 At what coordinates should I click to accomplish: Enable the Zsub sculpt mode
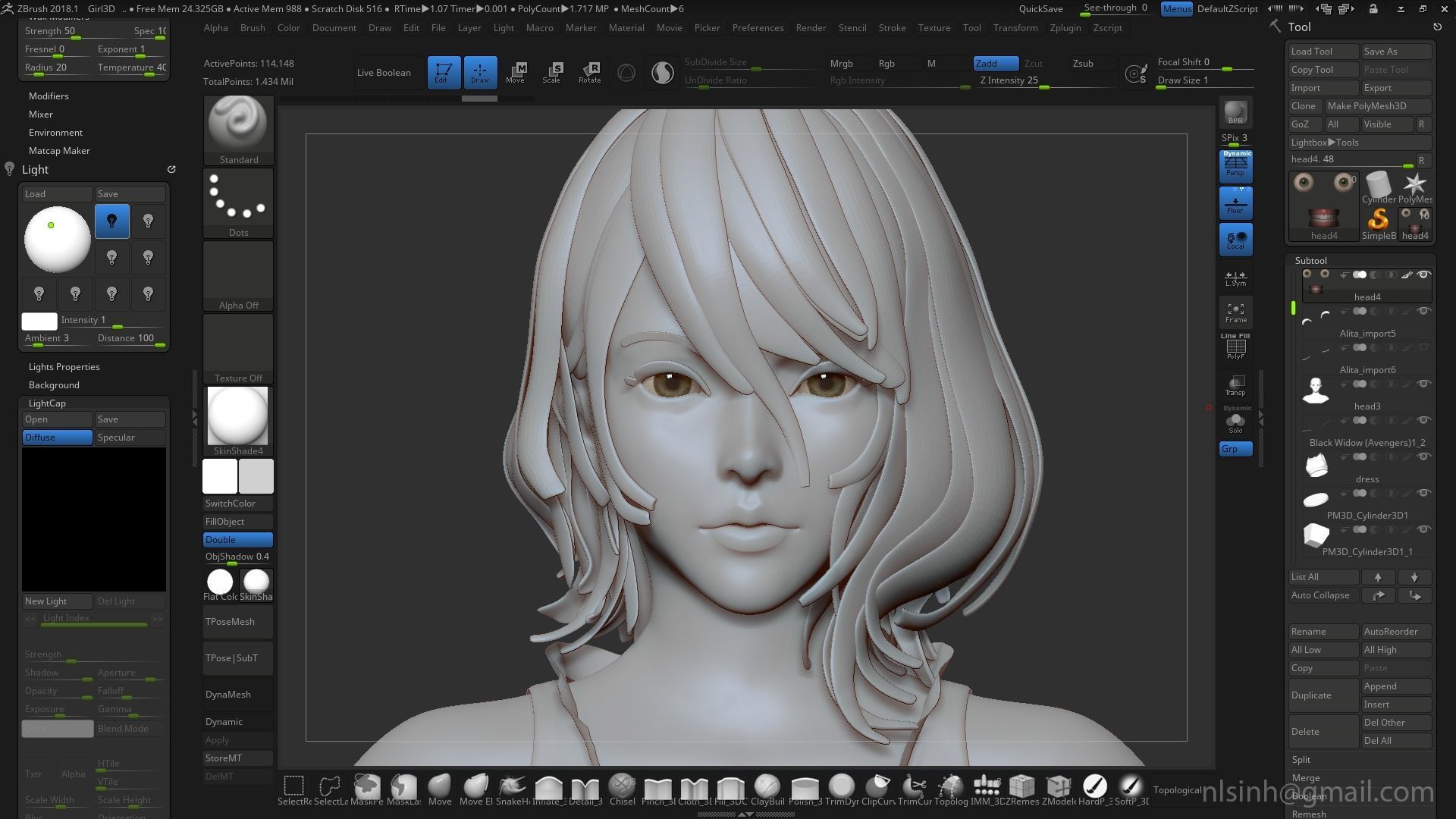(x=1083, y=64)
